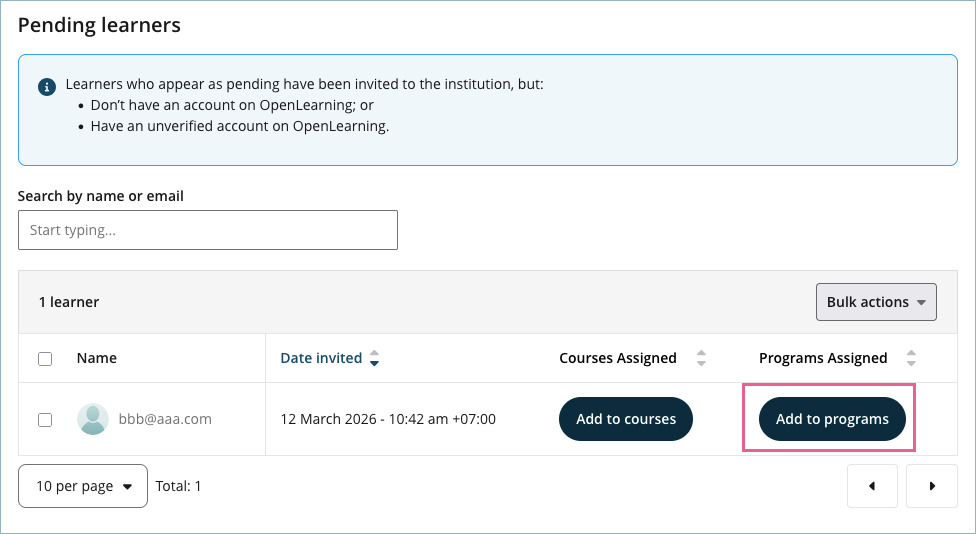The width and height of the screenshot is (976, 534).
Task: Click Programs Assigned sort arrows
Action: (x=911, y=358)
